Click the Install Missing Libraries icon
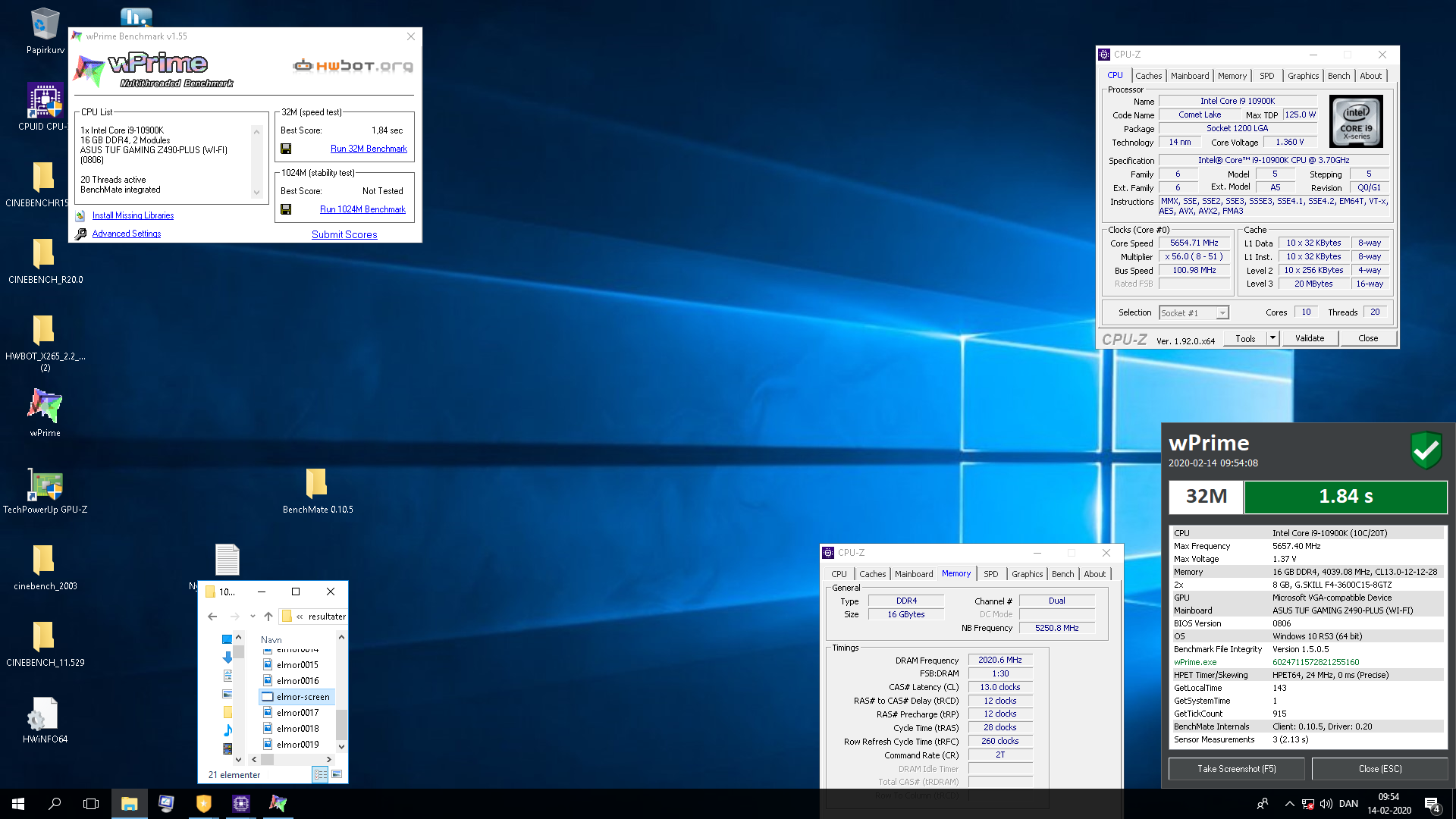 pos(80,215)
